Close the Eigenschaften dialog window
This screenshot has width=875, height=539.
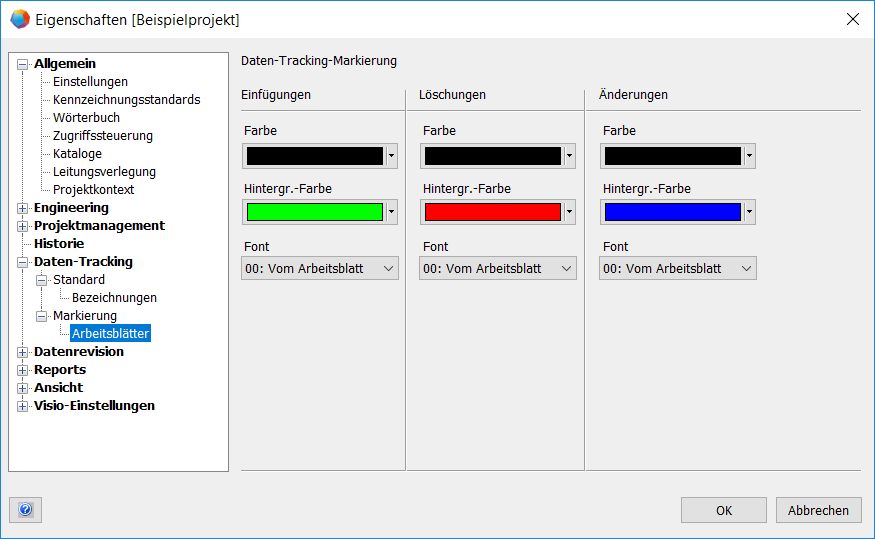tap(852, 19)
